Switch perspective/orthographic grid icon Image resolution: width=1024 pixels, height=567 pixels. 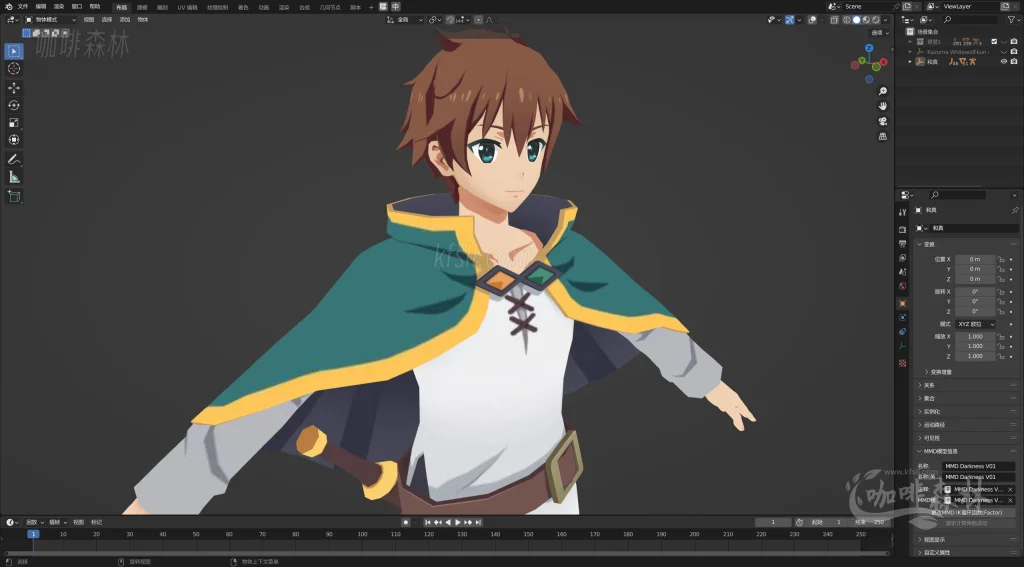pos(883,137)
